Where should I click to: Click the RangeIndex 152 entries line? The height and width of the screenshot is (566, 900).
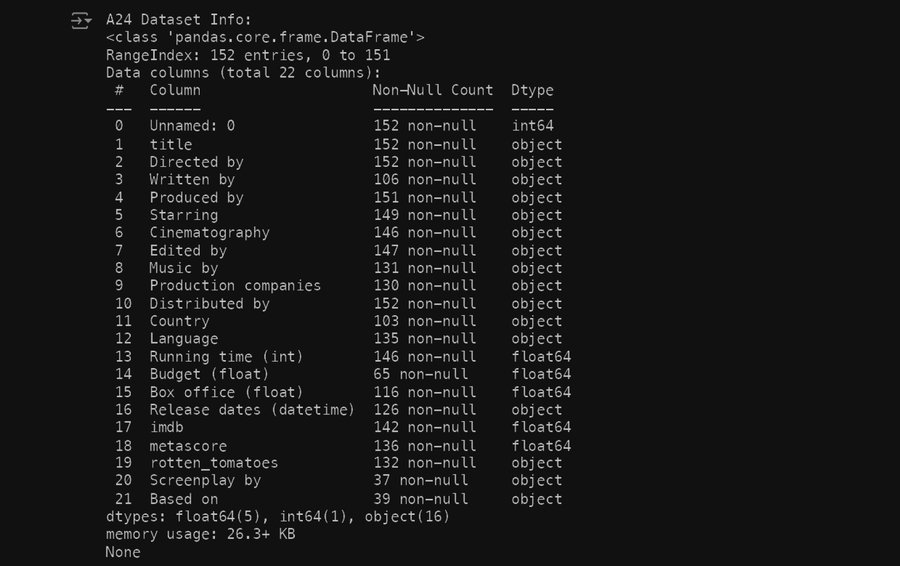pos(248,56)
